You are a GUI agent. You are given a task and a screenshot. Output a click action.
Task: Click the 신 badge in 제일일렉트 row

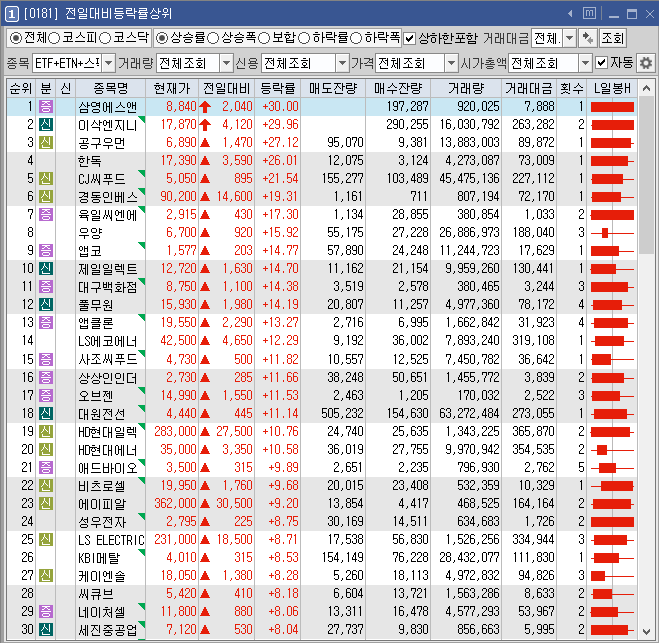click(x=46, y=268)
